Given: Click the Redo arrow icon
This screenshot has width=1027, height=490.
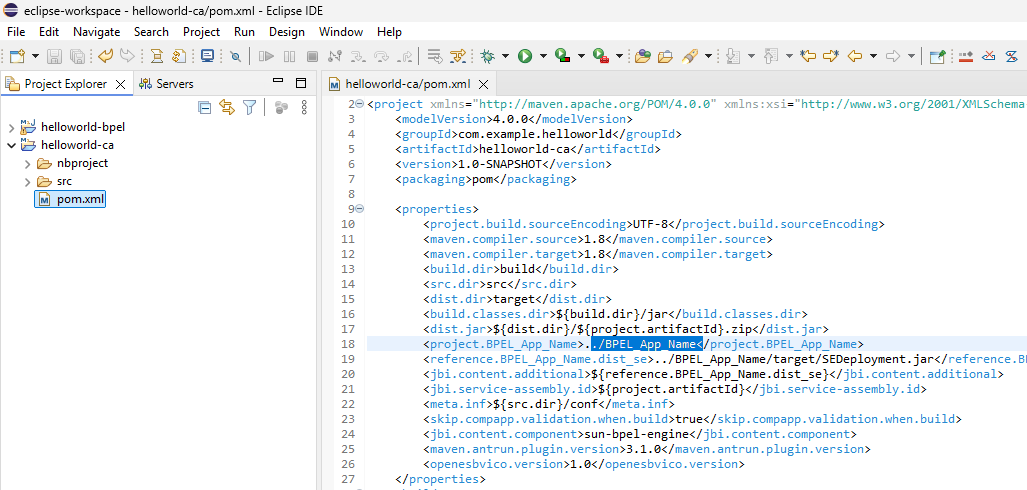Looking at the screenshot, I should point(127,56).
